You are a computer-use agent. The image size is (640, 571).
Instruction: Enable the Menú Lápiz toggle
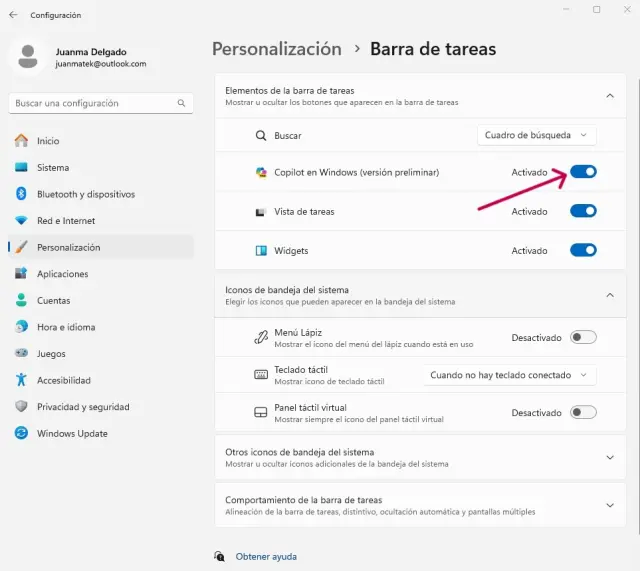(583, 337)
